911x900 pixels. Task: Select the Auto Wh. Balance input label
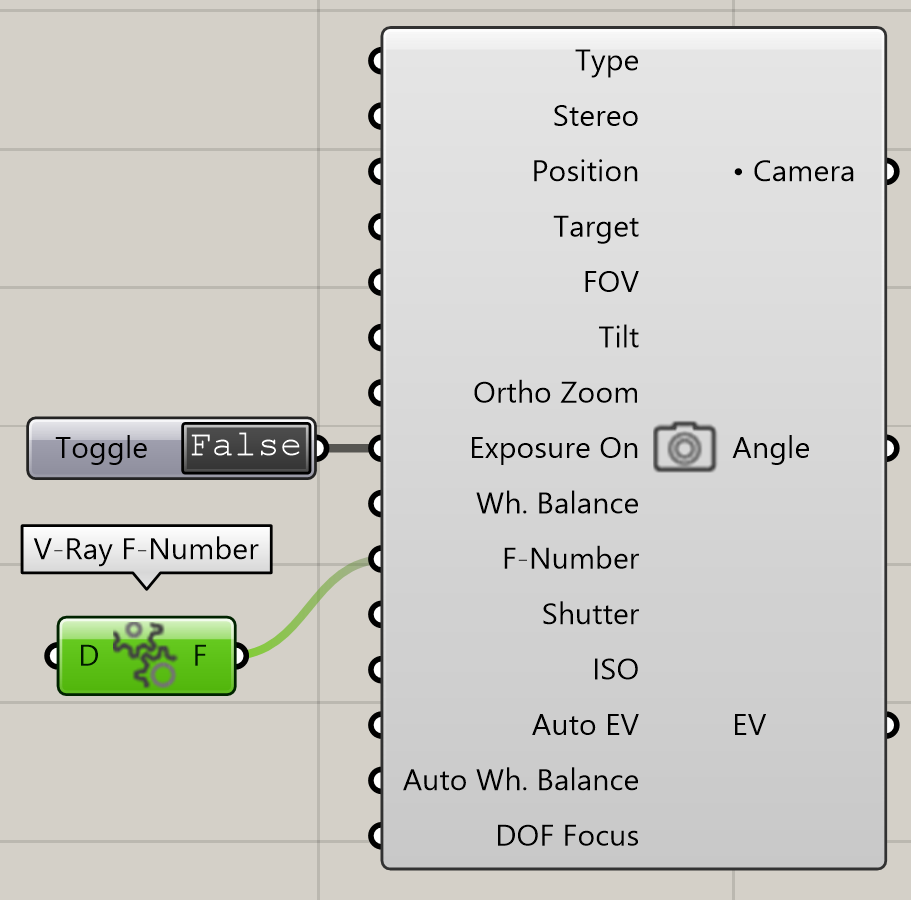521,780
